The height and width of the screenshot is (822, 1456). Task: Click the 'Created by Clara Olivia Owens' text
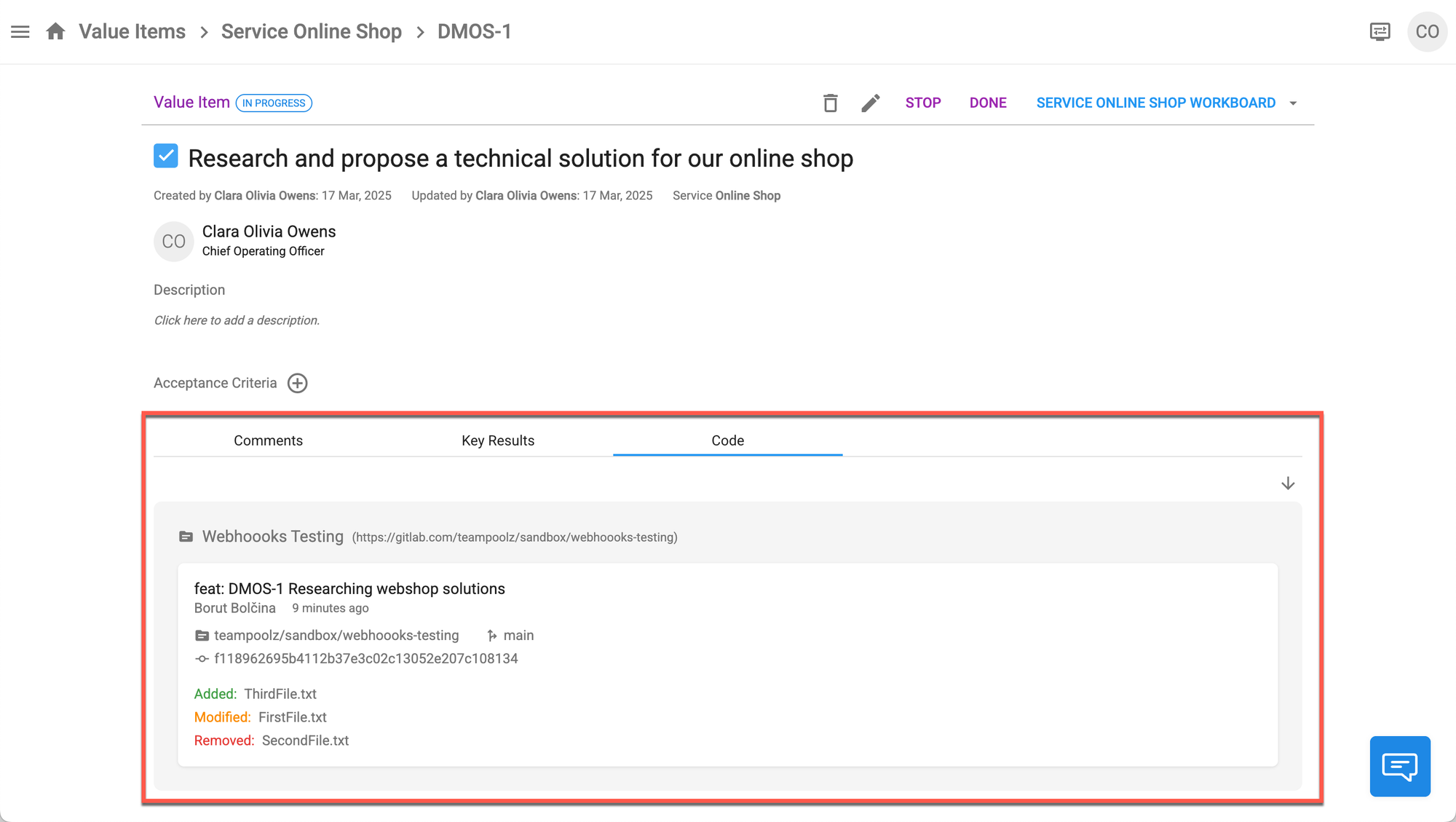(x=272, y=196)
